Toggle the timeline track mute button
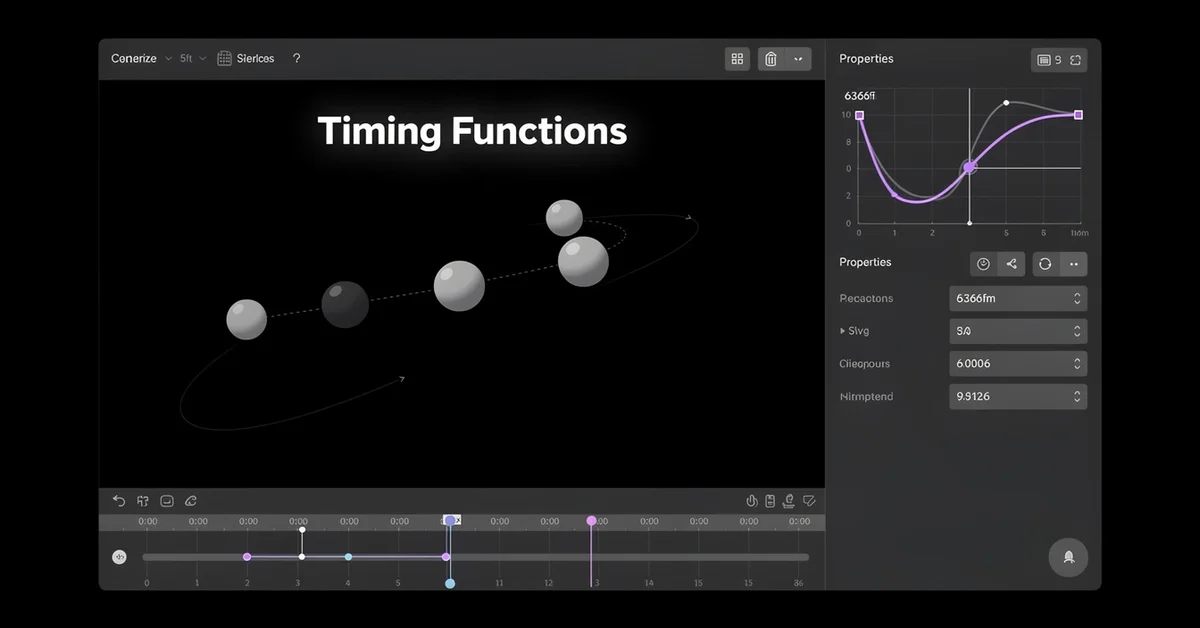 tap(120, 557)
